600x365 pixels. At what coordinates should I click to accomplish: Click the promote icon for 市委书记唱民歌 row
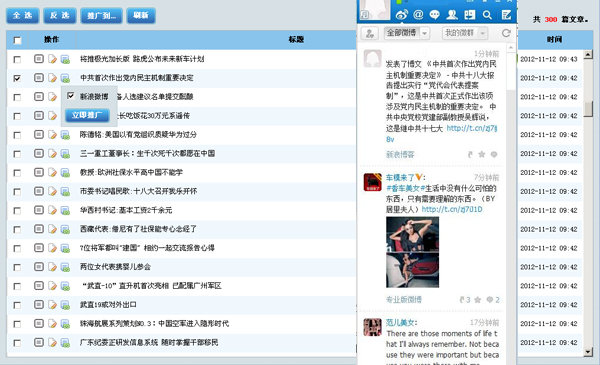(65, 191)
